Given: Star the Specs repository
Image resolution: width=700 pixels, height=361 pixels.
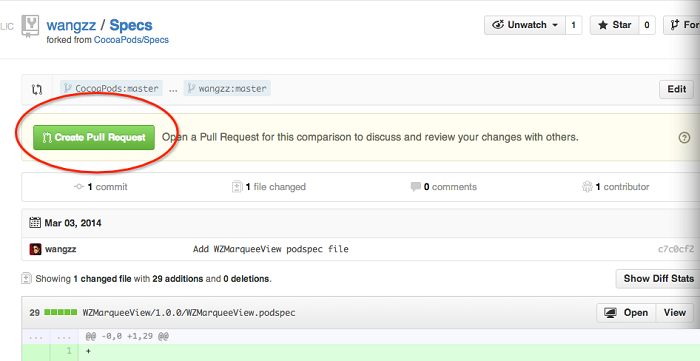Looking at the screenshot, I should [x=615, y=25].
